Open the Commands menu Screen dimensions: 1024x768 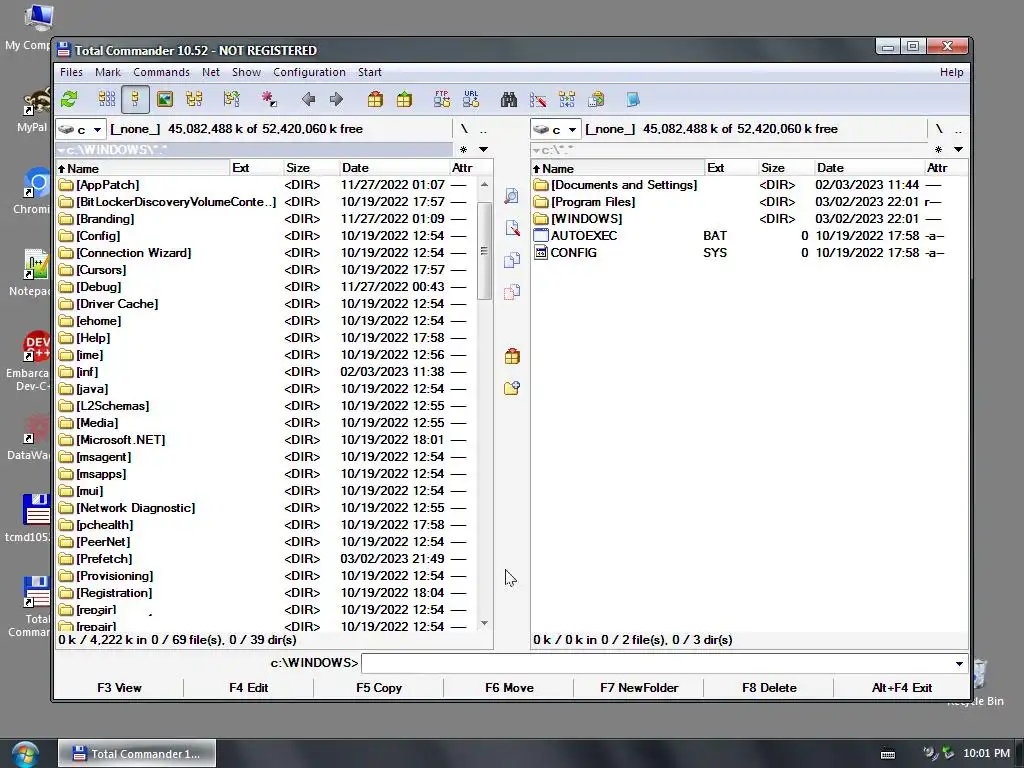pyautogui.click(x=161, y=72)
